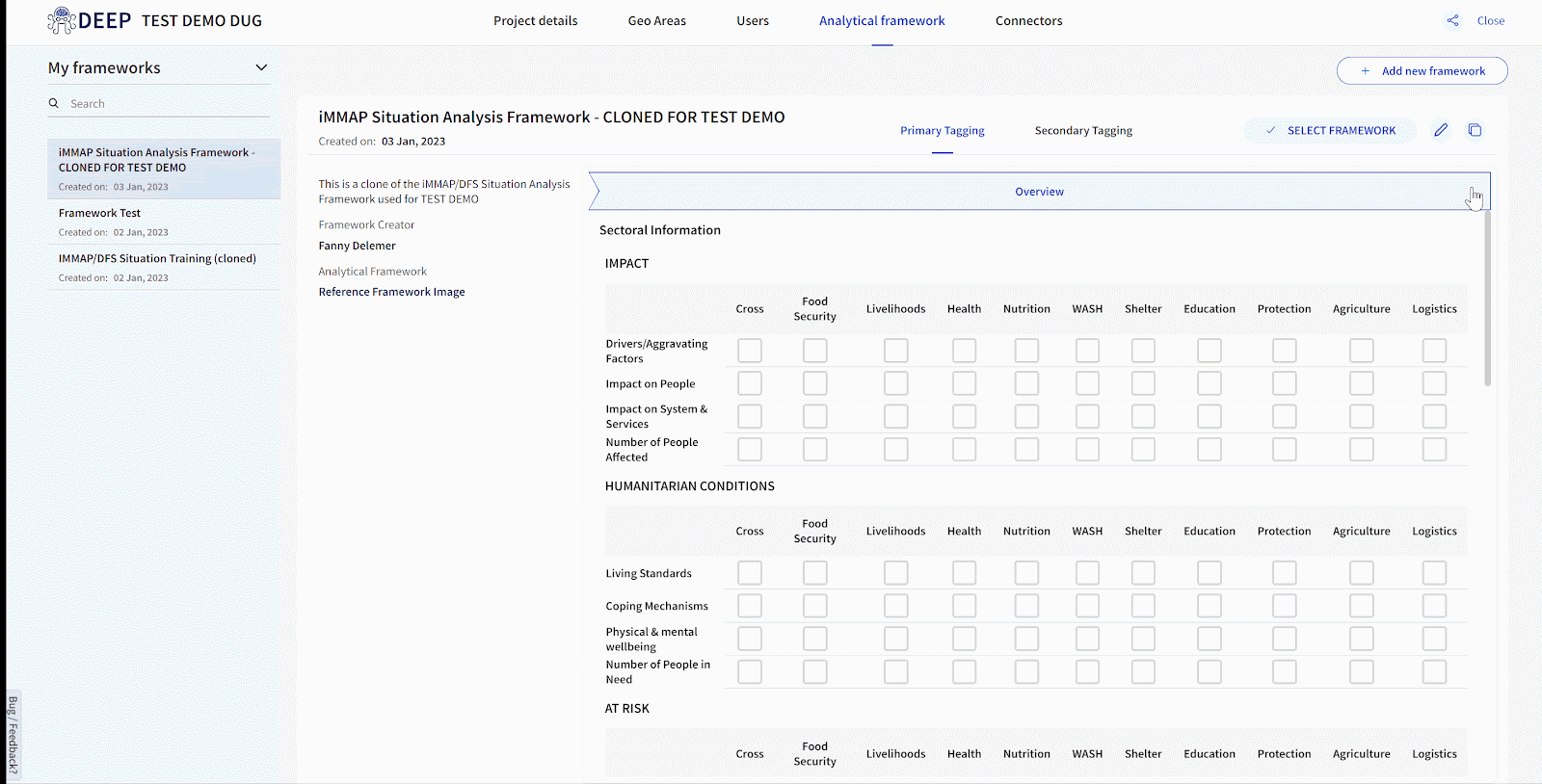Check Impact on People Food Security checkbox
This screenshot has height=784, width=1542.
coord(815,383)
